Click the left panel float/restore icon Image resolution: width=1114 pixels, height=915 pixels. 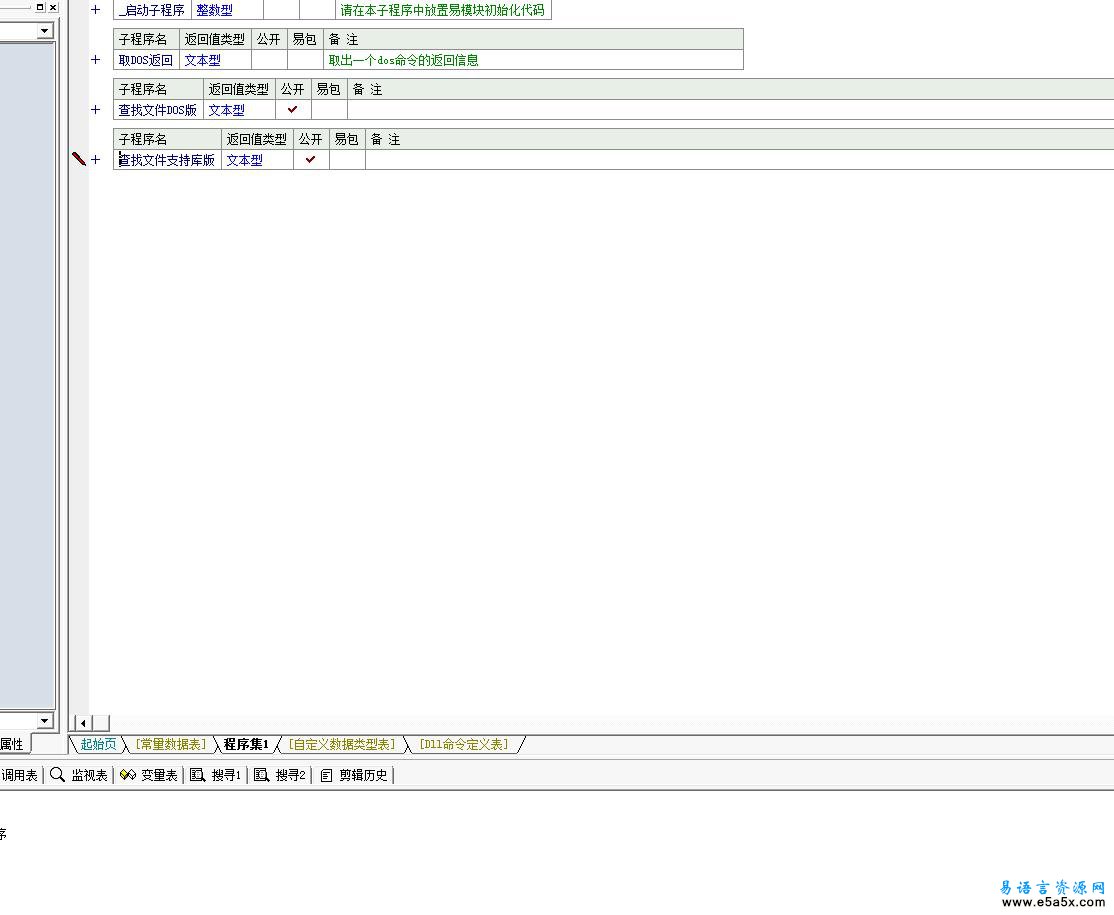click(40, 7)
